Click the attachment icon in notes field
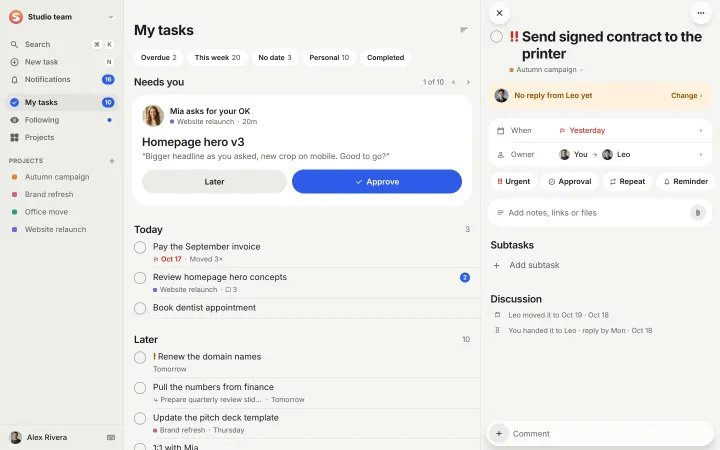The width and height of the screenshot is (720, 450). pos(698,213)
